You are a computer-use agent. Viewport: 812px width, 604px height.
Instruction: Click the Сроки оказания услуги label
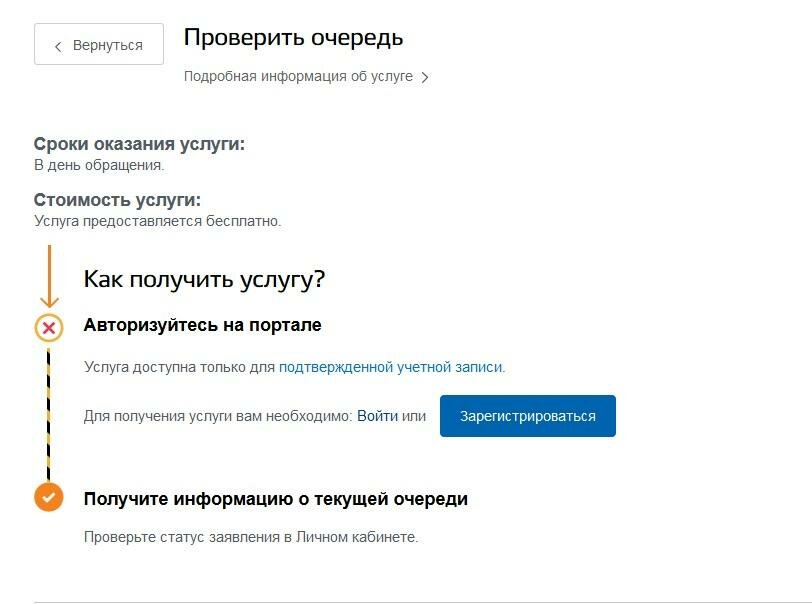coord(139,143)
